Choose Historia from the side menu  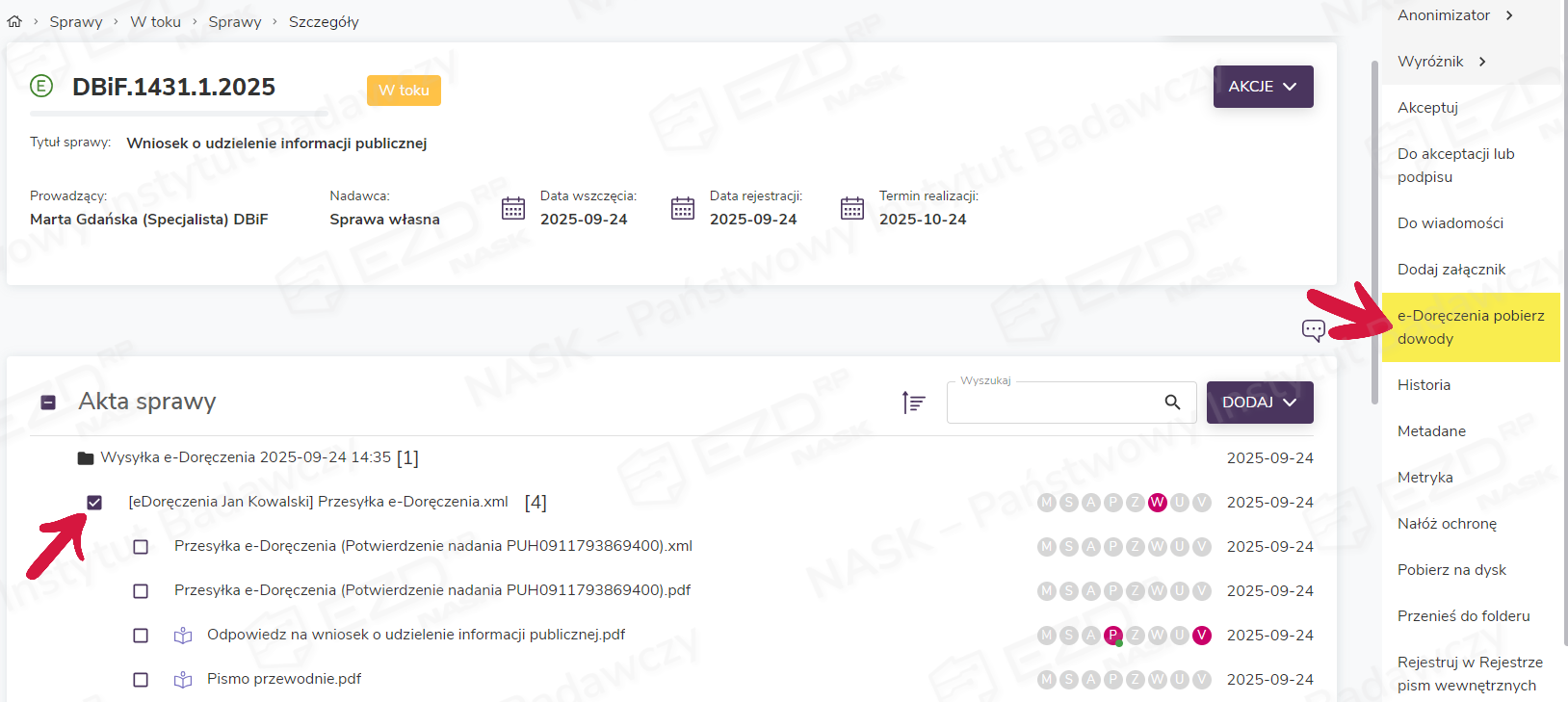click(1424, 385)
